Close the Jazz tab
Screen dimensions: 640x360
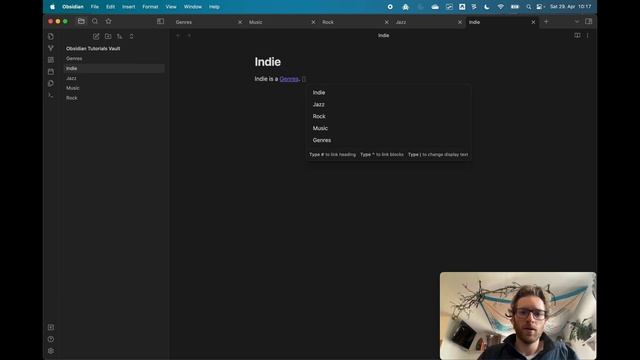pyautogui.click(x=460, y=22)
